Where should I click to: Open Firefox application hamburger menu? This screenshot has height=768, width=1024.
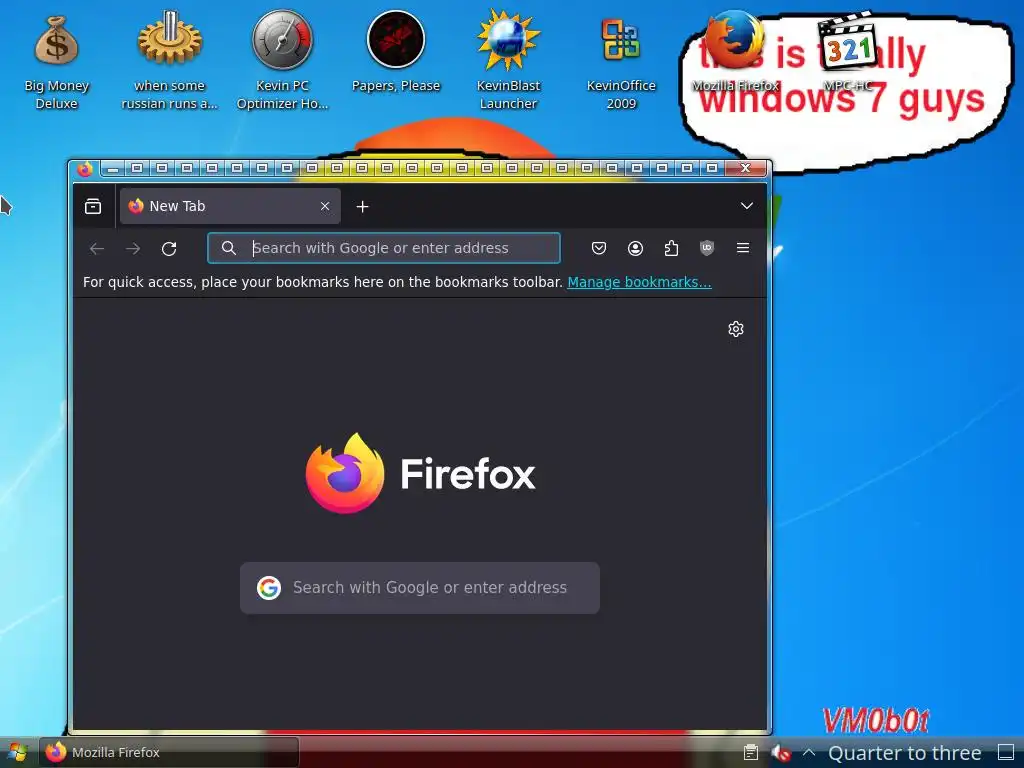[743, 248]
